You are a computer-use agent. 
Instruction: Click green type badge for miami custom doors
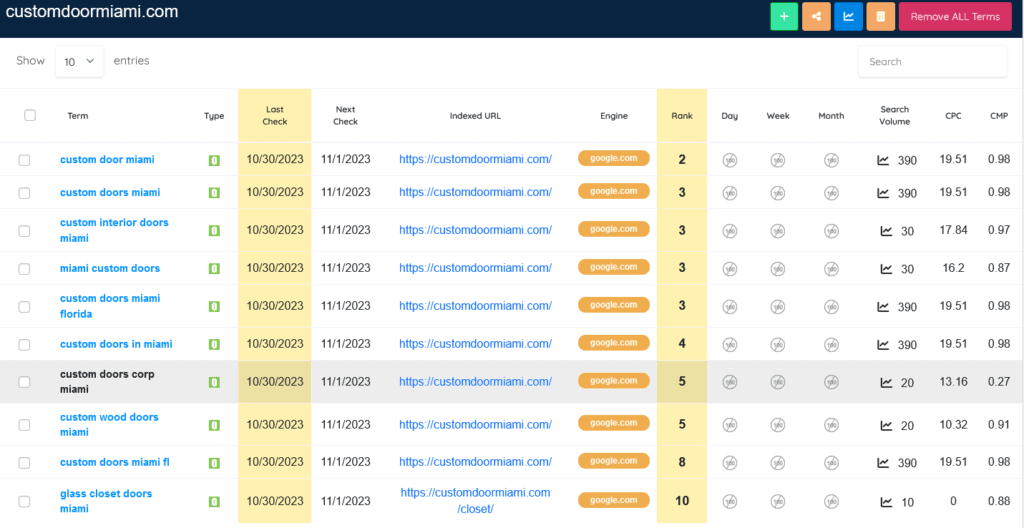[x=214, y=268]
